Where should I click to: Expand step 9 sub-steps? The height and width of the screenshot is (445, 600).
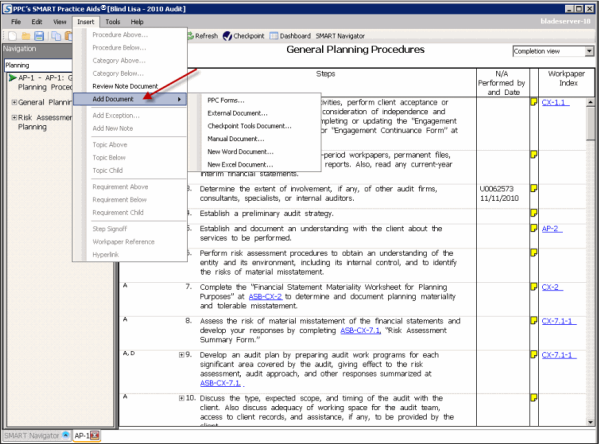pyautogui.click(x=181, y=353)
